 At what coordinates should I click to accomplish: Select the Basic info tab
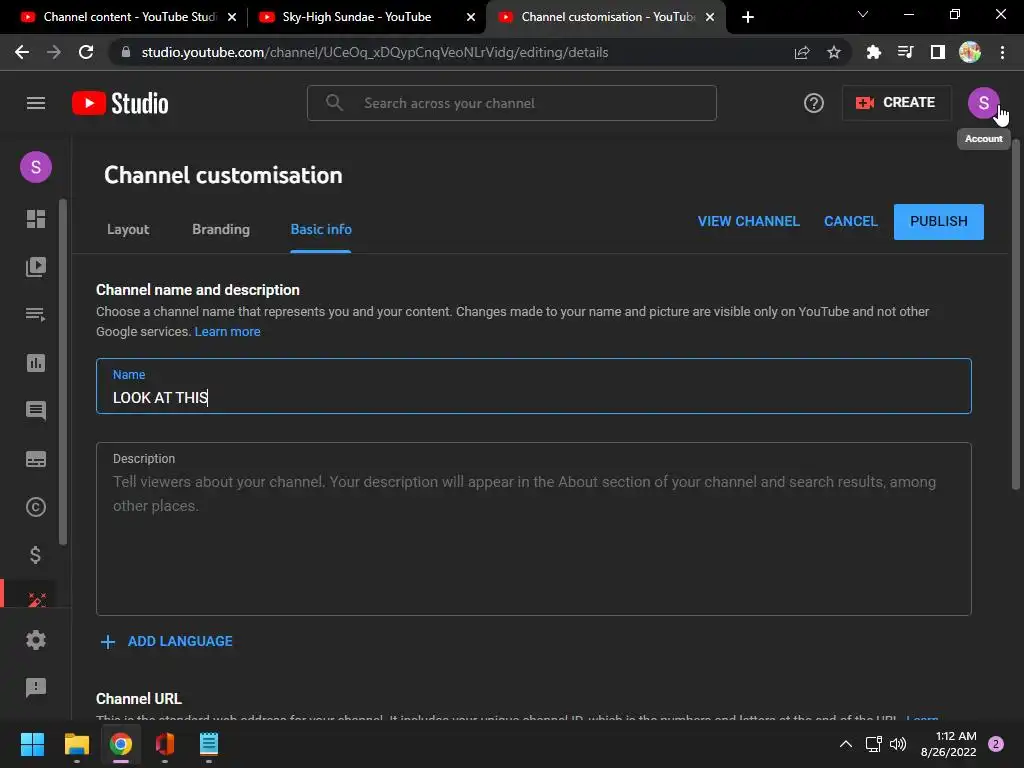pyautogui.click(x=321, y=229)
